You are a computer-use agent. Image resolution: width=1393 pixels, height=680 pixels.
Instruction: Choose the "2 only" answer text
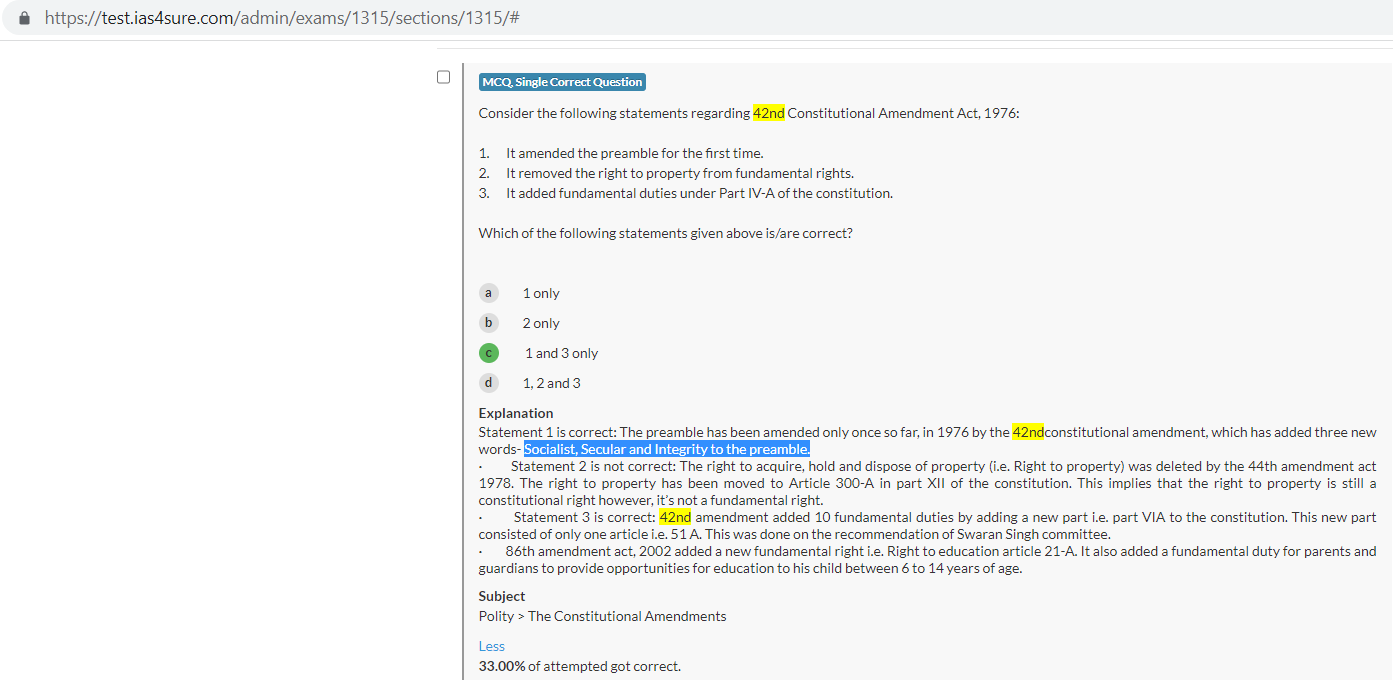click(541, 323)
